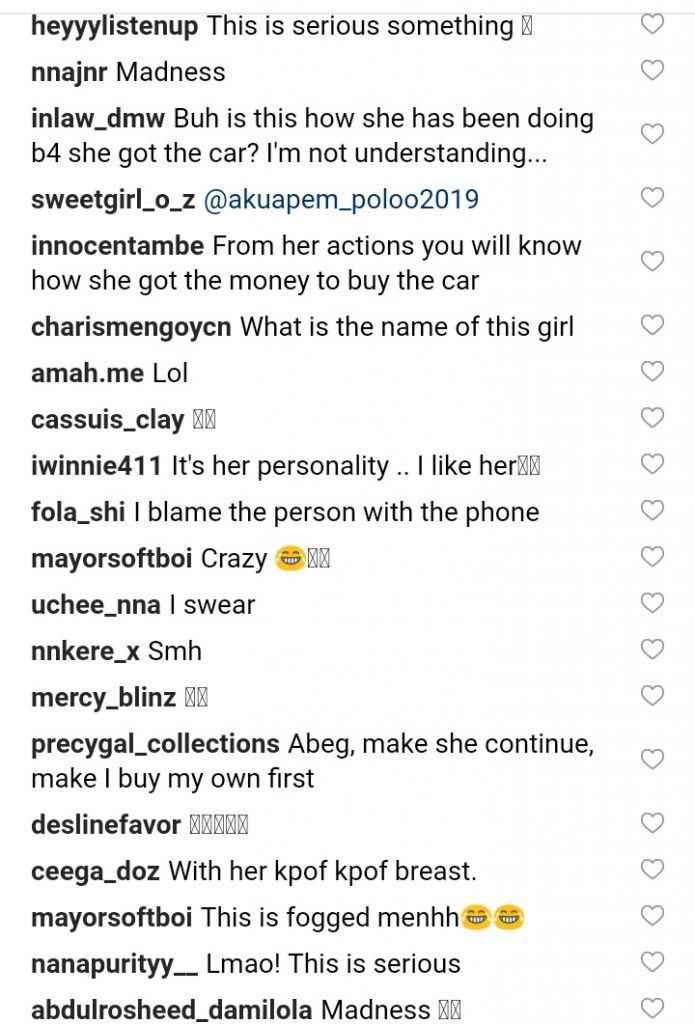
Task: Go to mercy_blinz's profile
Action: point(104,697)
